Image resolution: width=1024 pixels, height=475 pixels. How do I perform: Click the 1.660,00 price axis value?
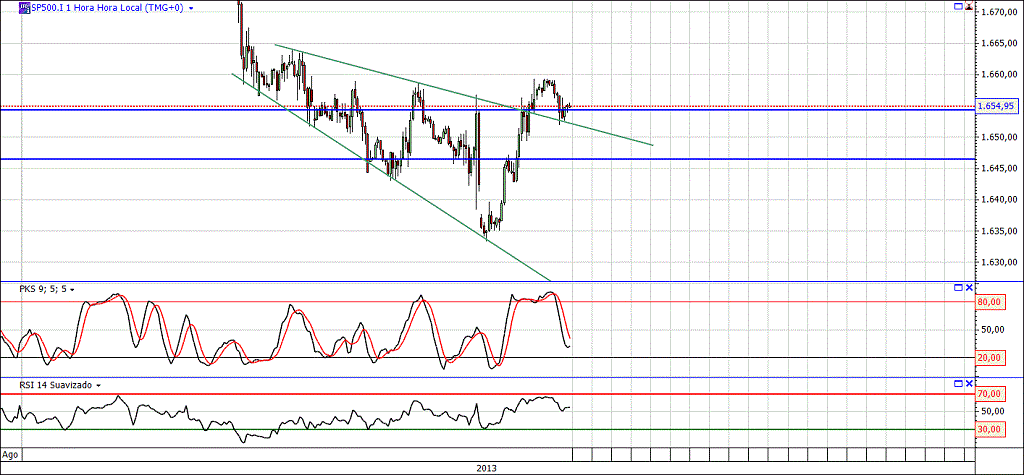point(1000,74)
